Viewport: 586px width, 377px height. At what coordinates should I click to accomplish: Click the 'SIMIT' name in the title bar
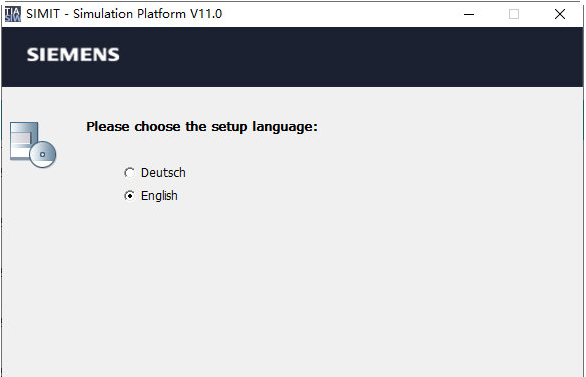click(43, 14)
